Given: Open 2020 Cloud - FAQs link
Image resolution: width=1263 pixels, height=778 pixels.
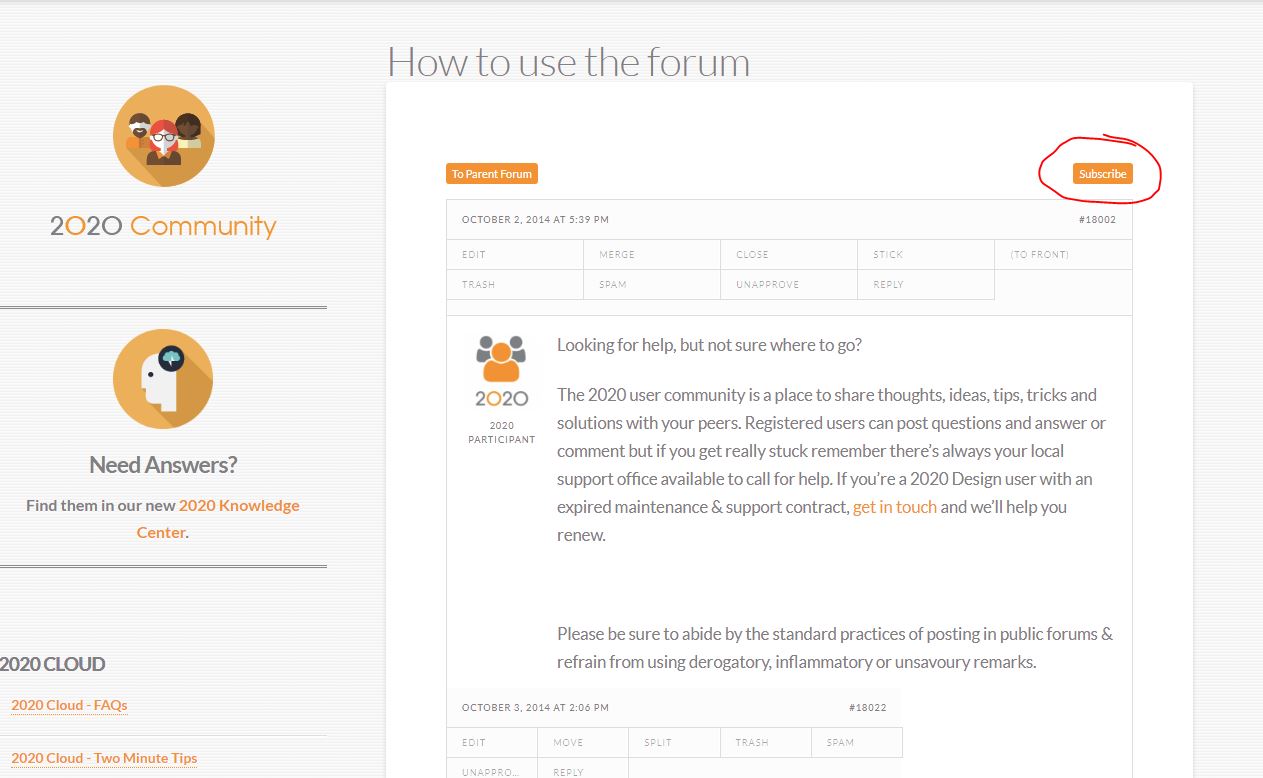Looking at the screenshot, I should tap(69, 705).
